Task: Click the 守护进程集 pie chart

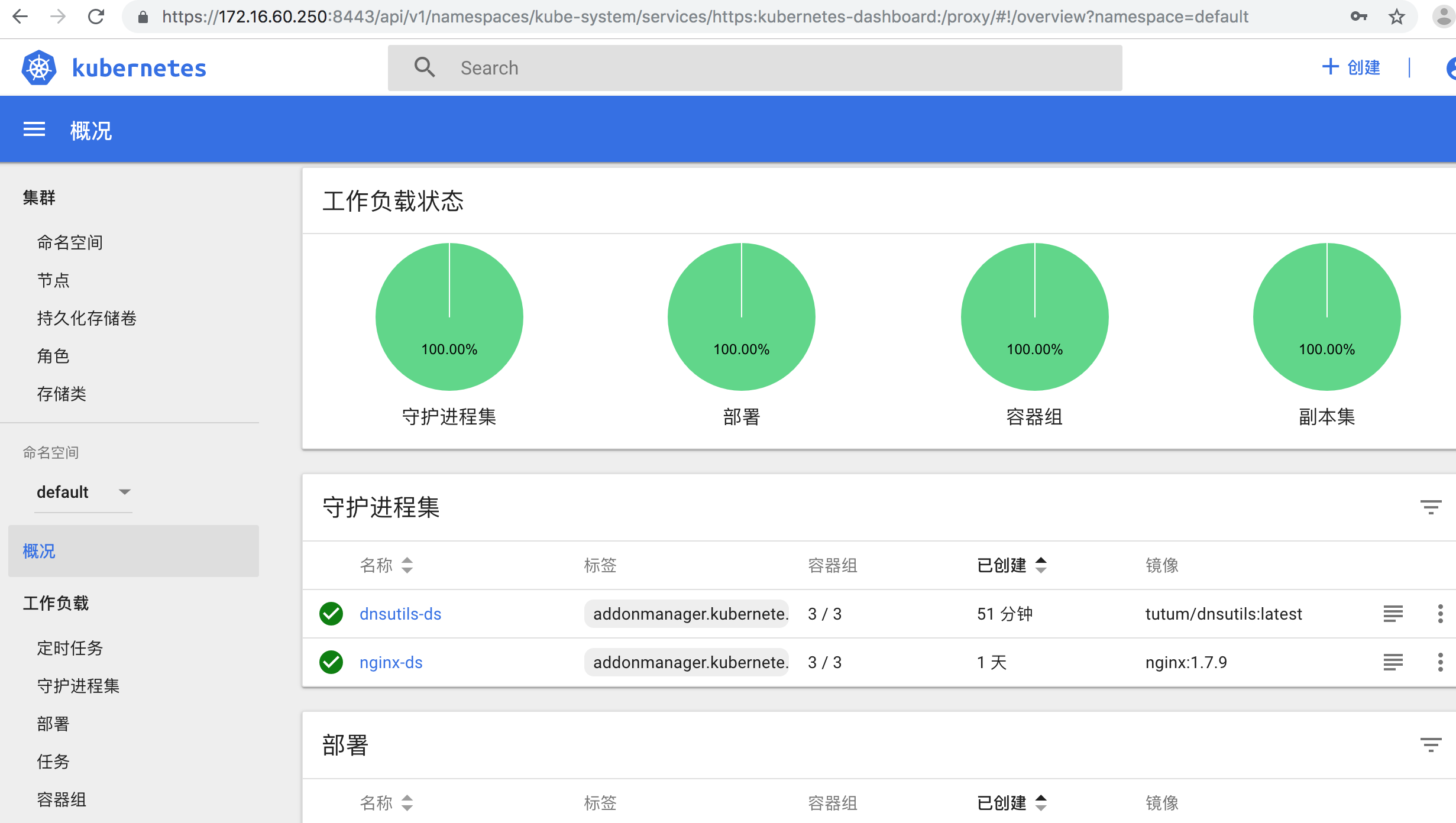Action: click(449, 316)
